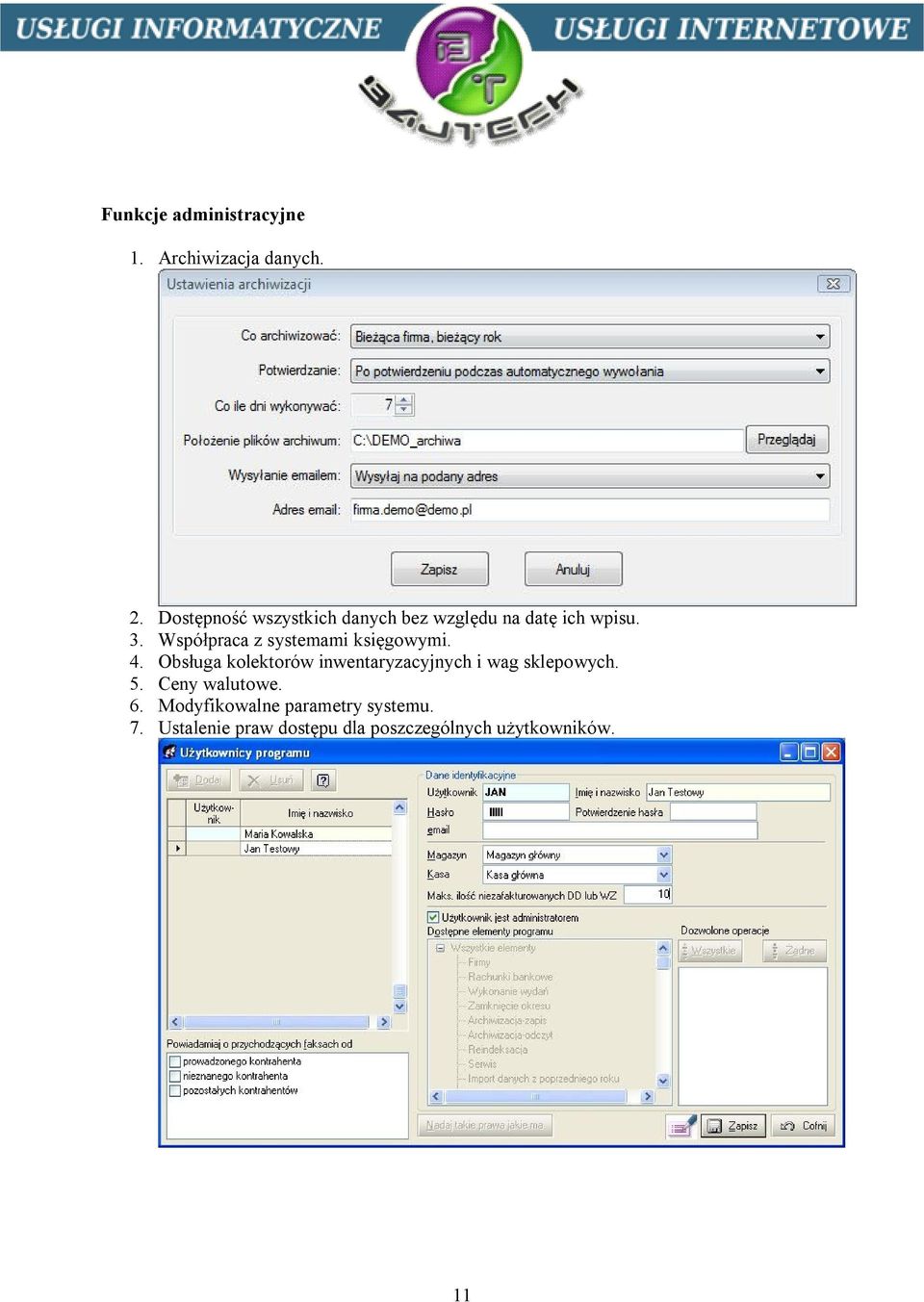Select 'Archiwizacja-zapis' tree item
The height and width of the screenshot is (1302, 924).
tap(507, 1020)
